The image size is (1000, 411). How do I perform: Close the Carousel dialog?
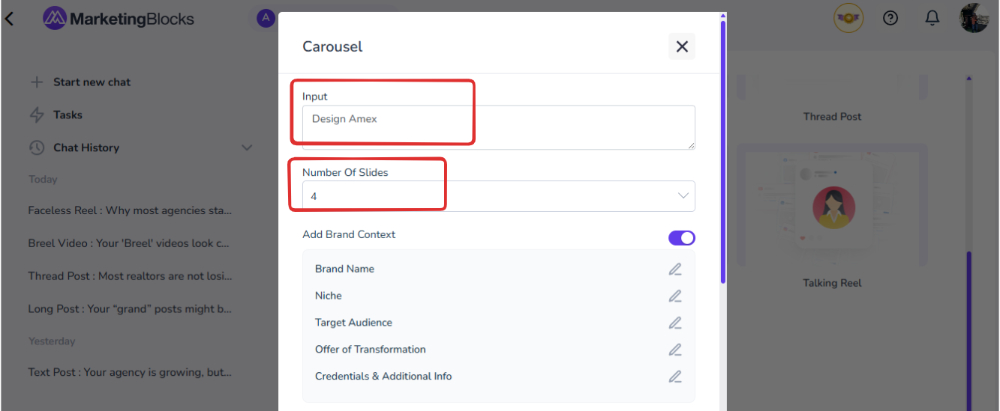682,46
